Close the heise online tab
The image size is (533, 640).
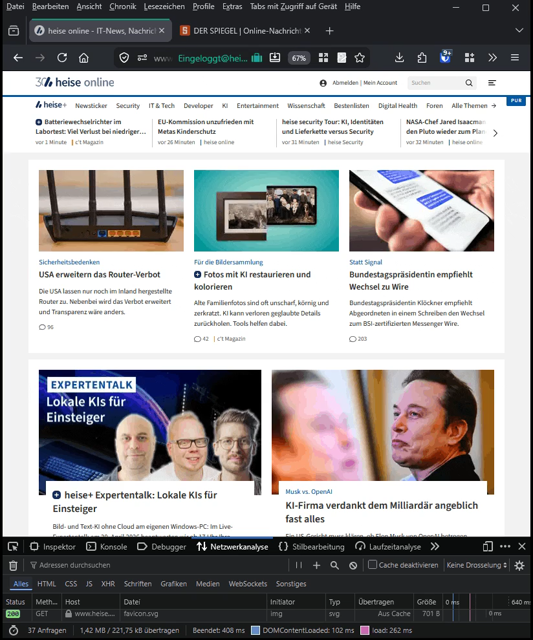coord(162,31)
